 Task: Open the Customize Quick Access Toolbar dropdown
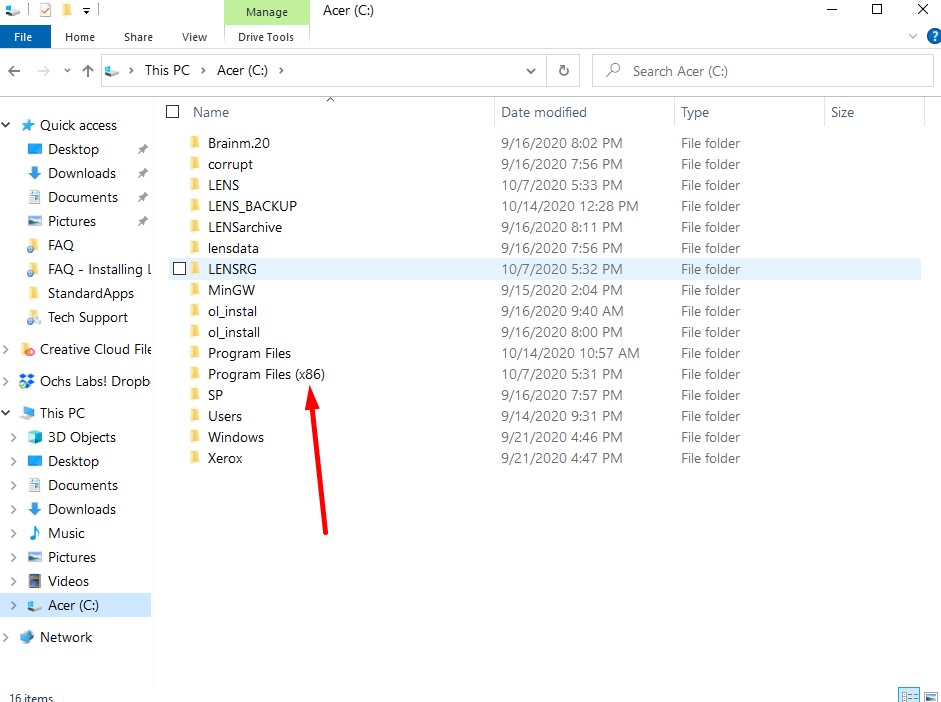click(86, 11)
